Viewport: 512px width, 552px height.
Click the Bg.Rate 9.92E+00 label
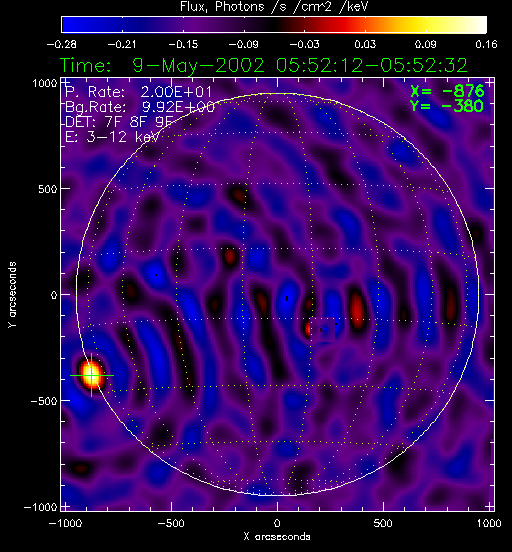[140, 107]
